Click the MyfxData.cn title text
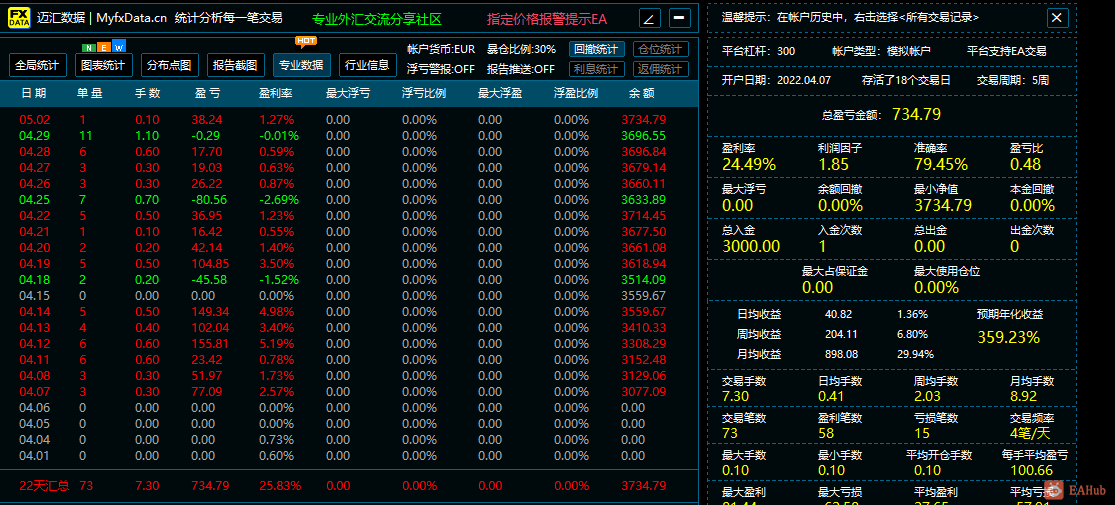The image size is (1115, 505). pos(131,18)
